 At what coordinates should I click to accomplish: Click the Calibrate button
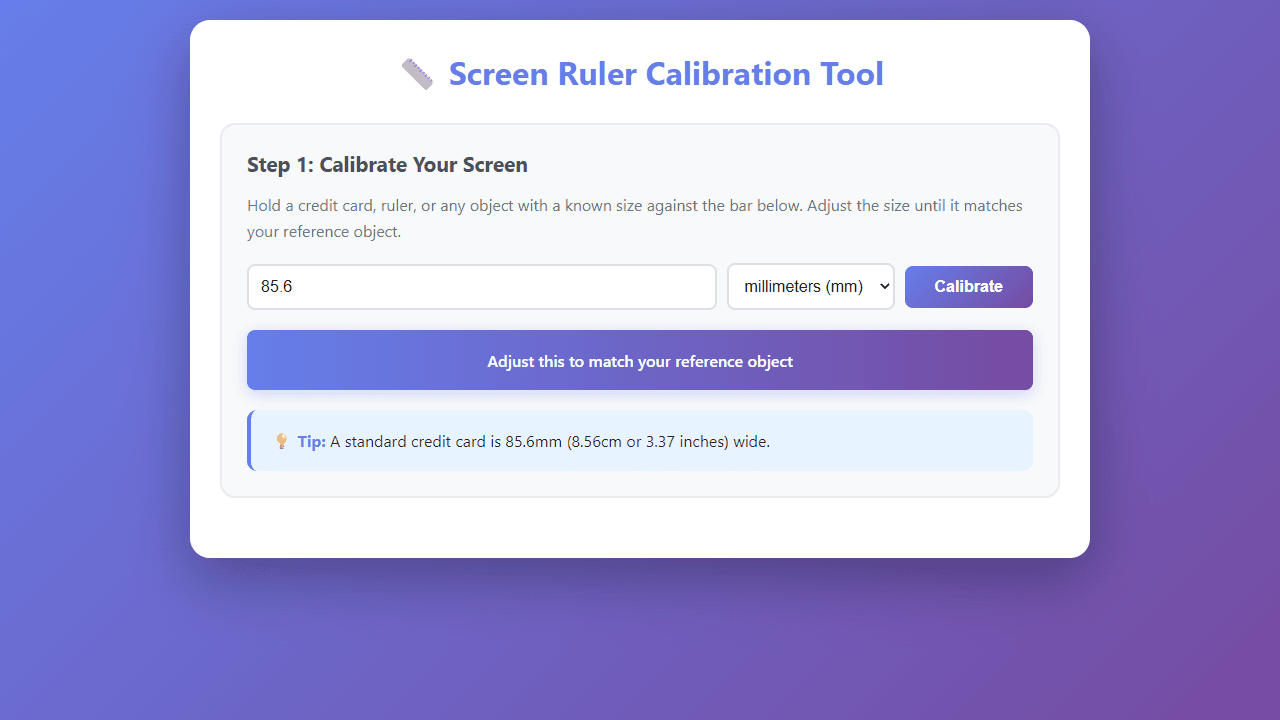pos(969,287)
